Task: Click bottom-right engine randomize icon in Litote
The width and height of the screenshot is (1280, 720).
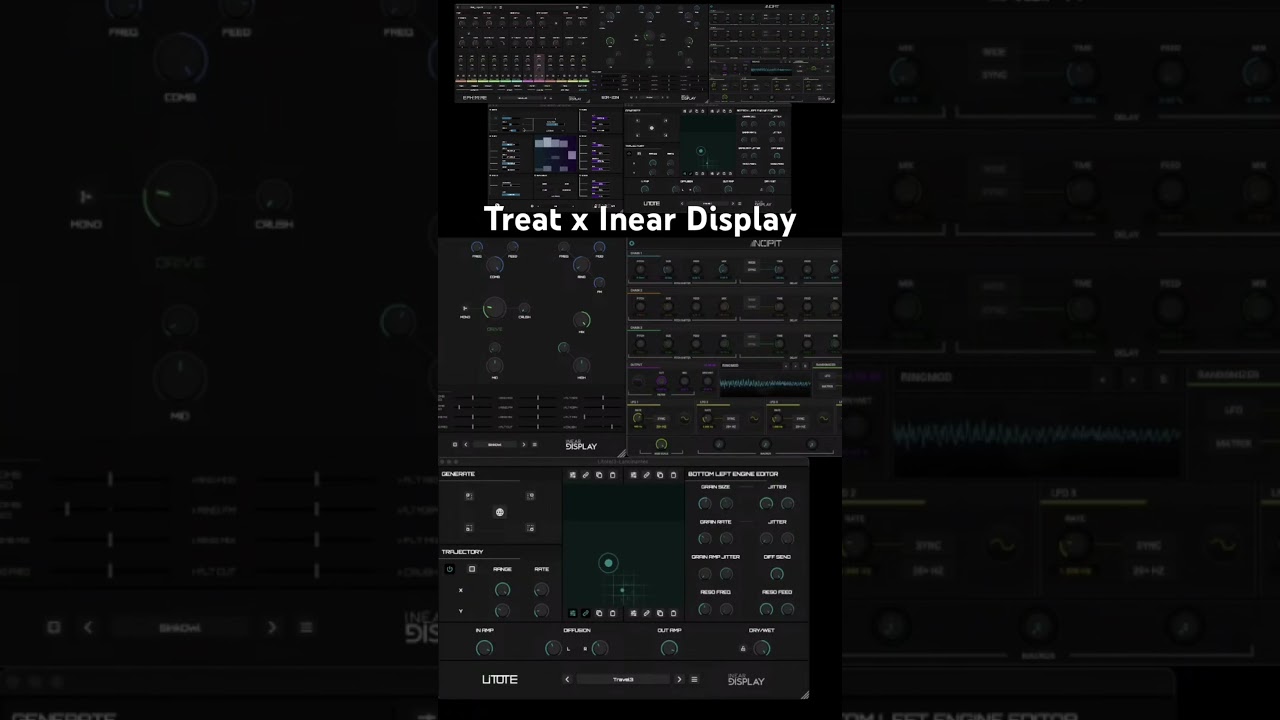Action: tap(633, 613)
